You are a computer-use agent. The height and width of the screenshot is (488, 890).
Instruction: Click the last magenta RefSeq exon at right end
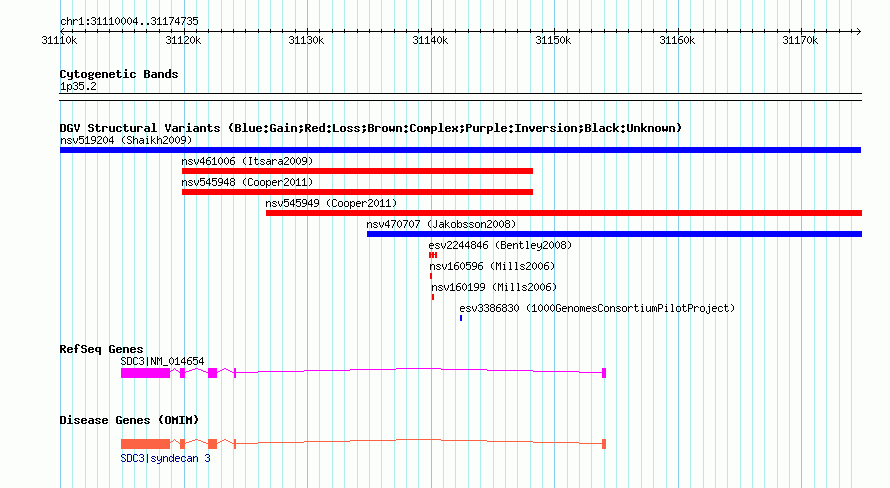604,373
